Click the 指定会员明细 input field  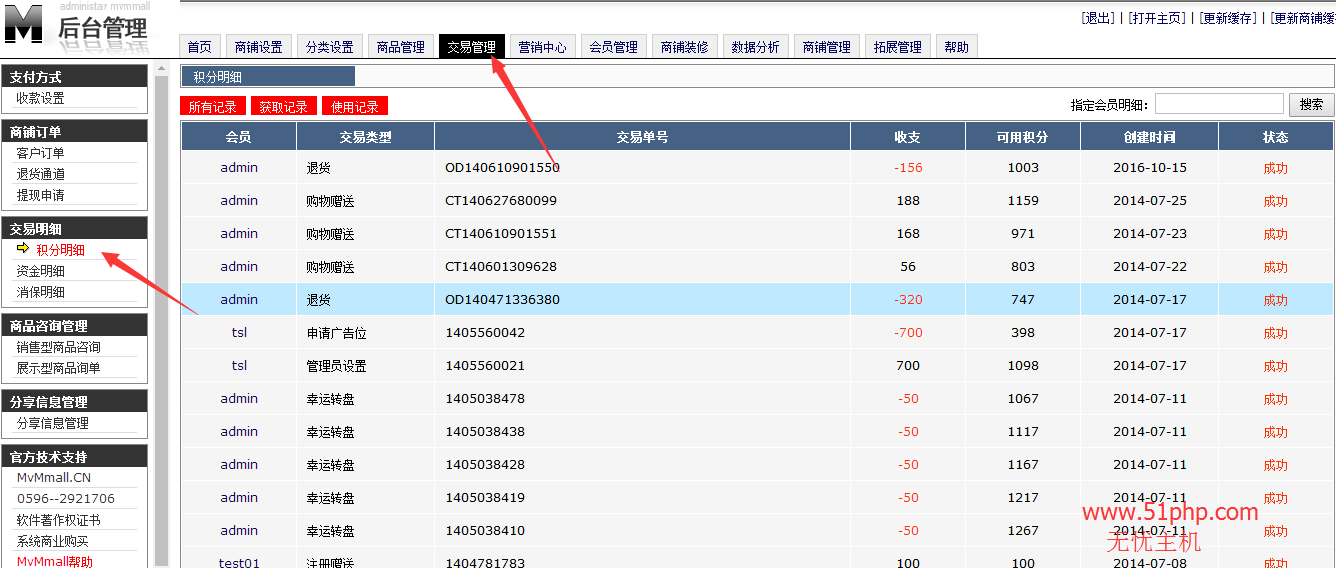[1219, 104]
